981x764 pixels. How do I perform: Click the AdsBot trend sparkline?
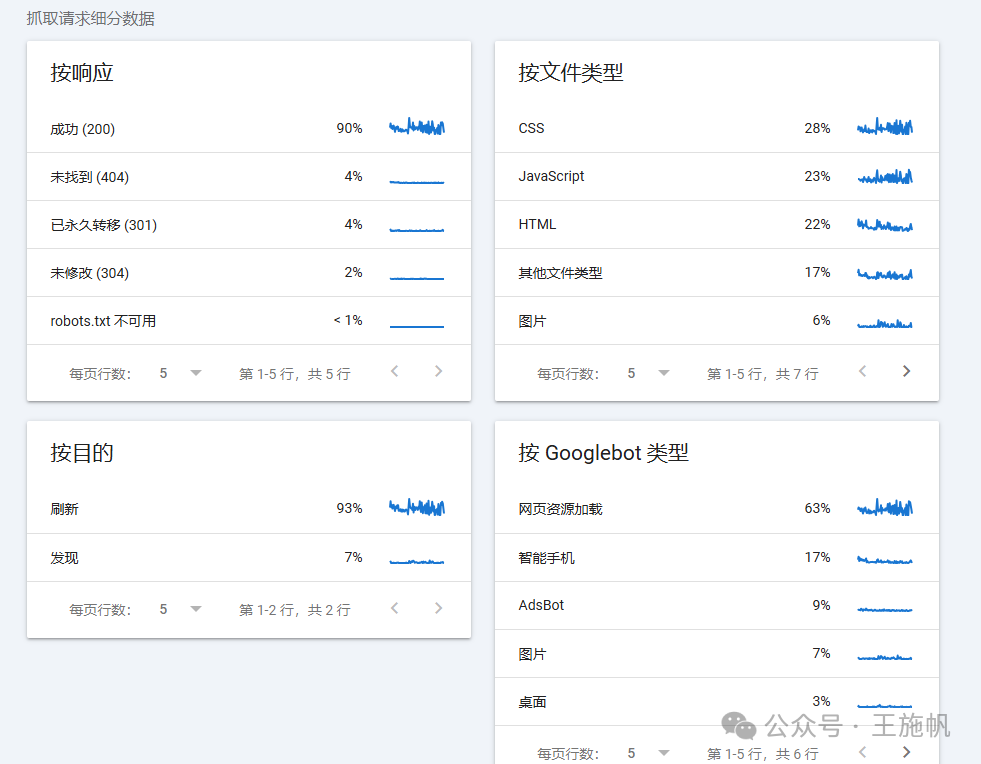(x=884, y=606)
